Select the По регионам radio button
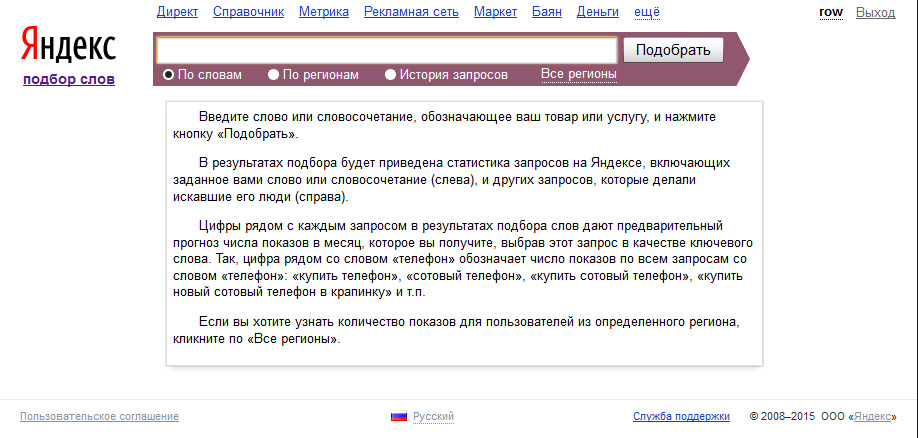Viewport: 918px width, 438px height. click(273, 74)
